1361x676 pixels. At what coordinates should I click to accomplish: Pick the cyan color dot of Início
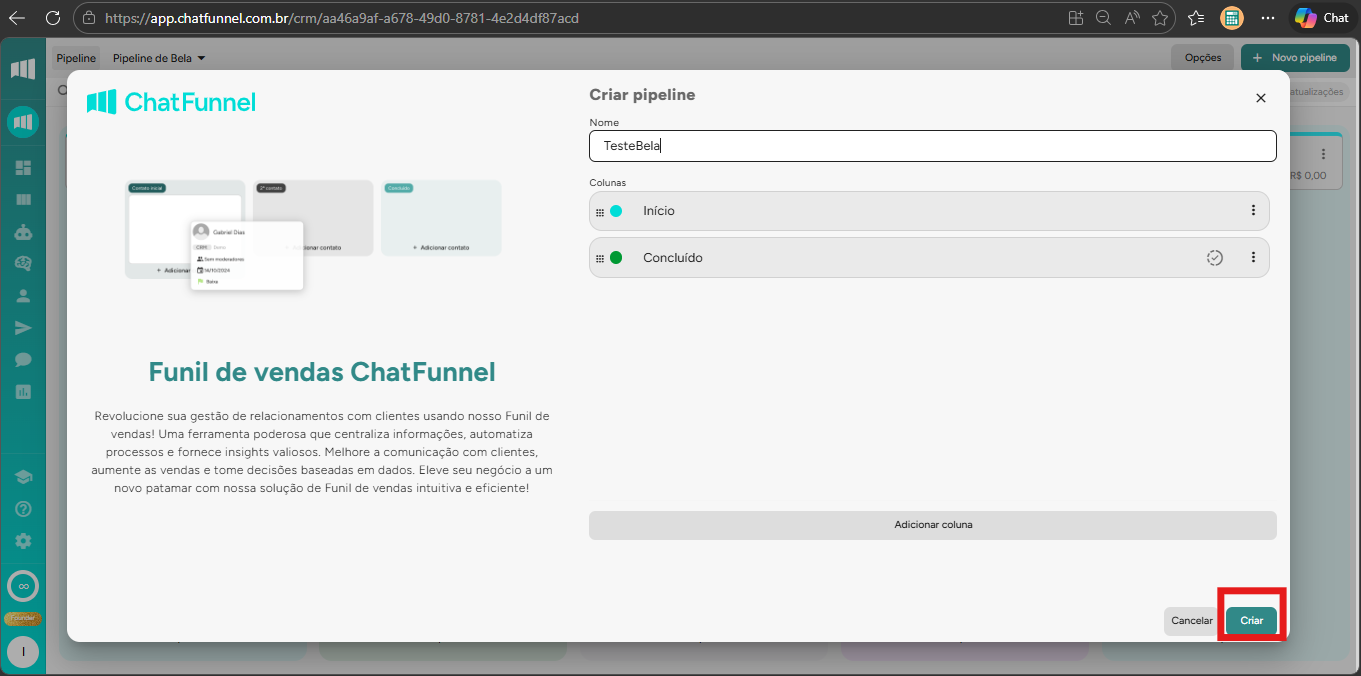point(616,211)
